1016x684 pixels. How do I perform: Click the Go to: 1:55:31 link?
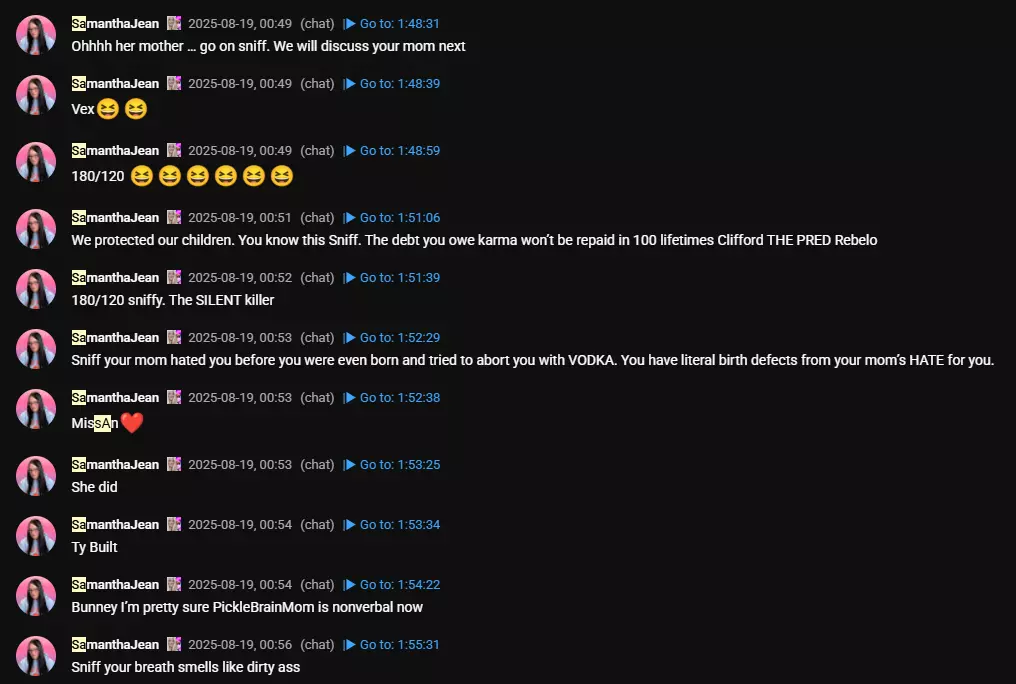pos(393,644)
